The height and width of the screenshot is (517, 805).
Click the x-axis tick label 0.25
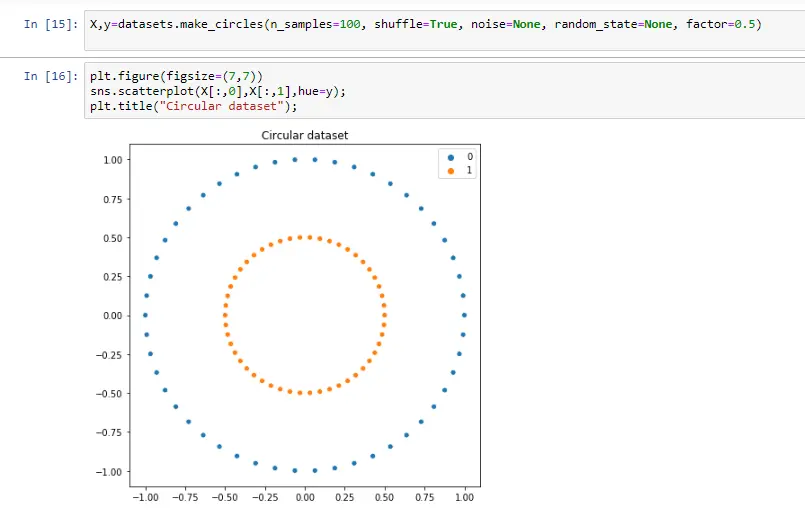click(x=344, y=497)
